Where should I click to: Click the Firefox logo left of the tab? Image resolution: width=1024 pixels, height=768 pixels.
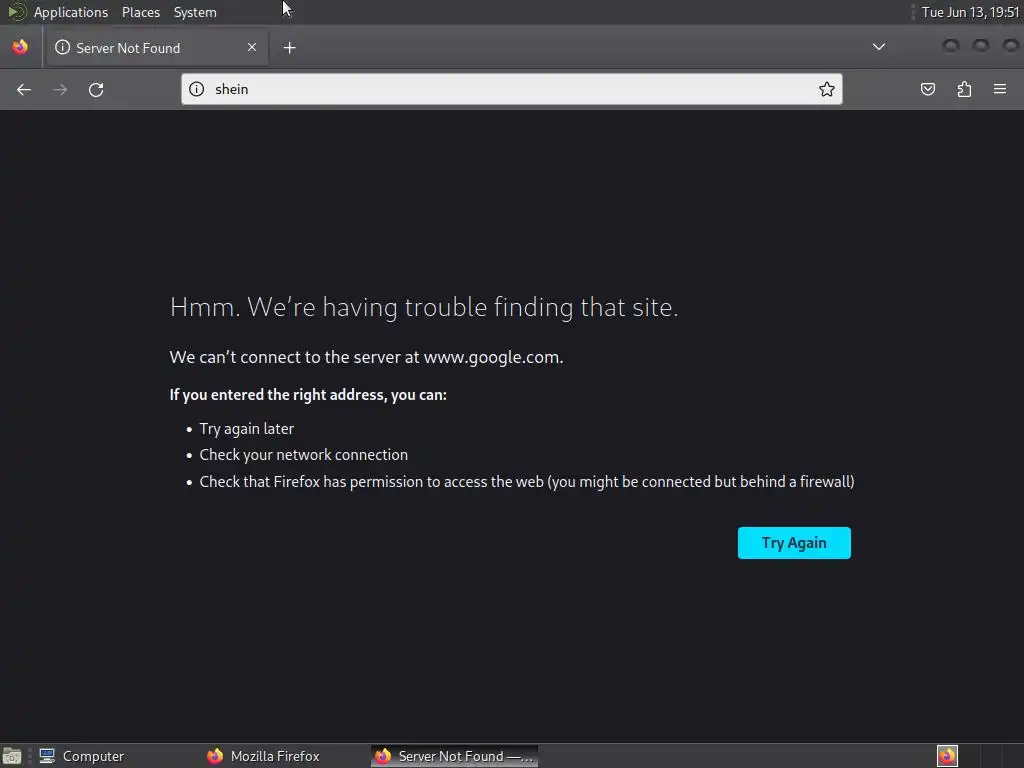click(x=20, y=47)
